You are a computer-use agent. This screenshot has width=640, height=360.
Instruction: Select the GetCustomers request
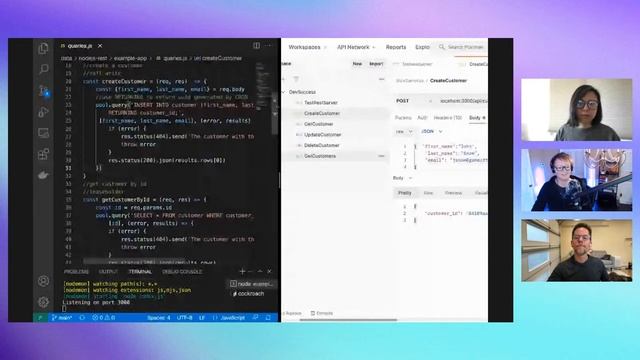(x=320, y=156)
